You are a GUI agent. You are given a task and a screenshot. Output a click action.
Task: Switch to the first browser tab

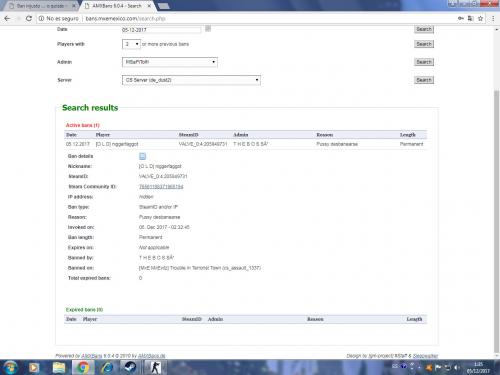click(41, 6)
